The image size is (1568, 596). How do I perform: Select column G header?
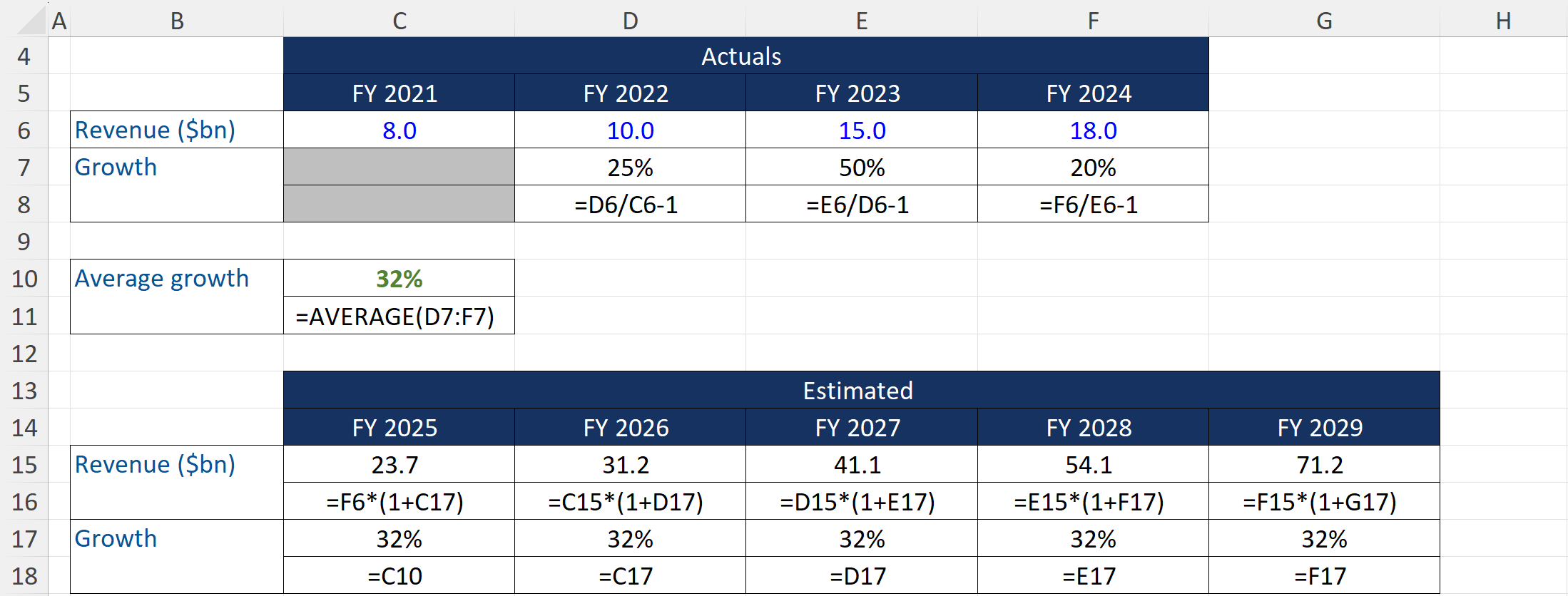(x=1324, y=21)
